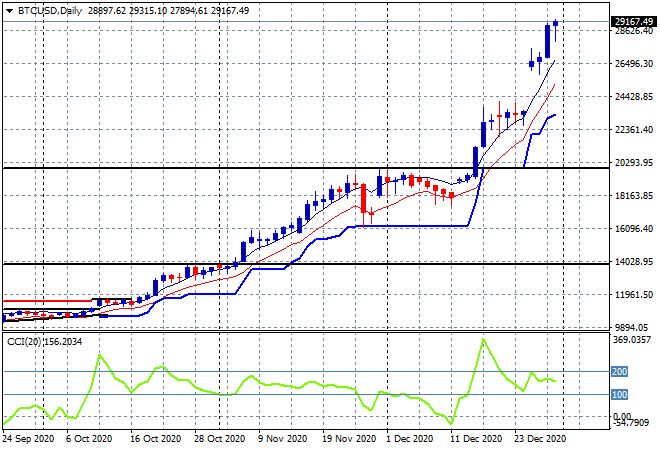Viewport: 660px width, 450px height.
Task: Click the BTCUSD,Daily chart title
Action: (50, 11)
